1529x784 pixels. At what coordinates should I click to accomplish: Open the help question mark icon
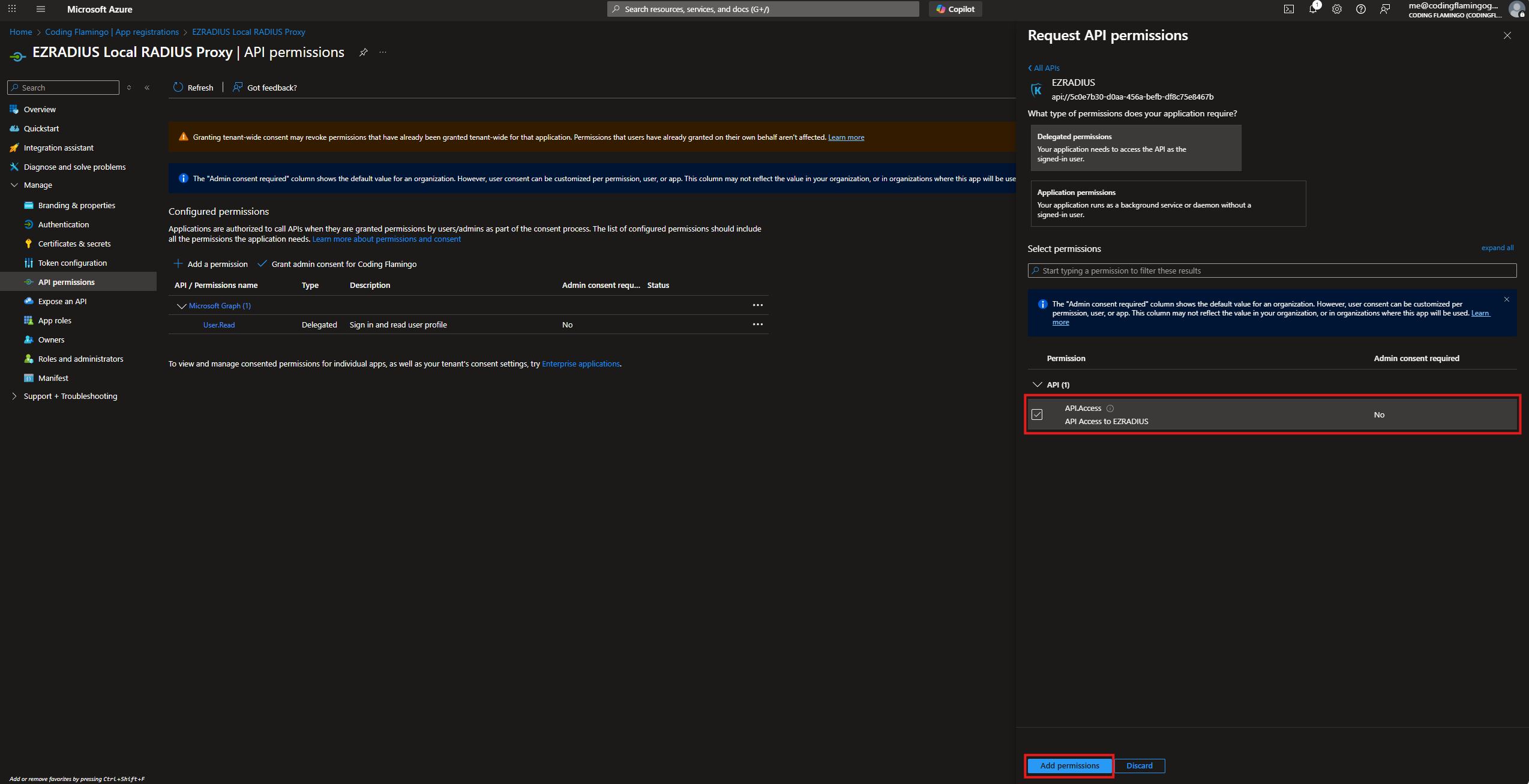1361,9
